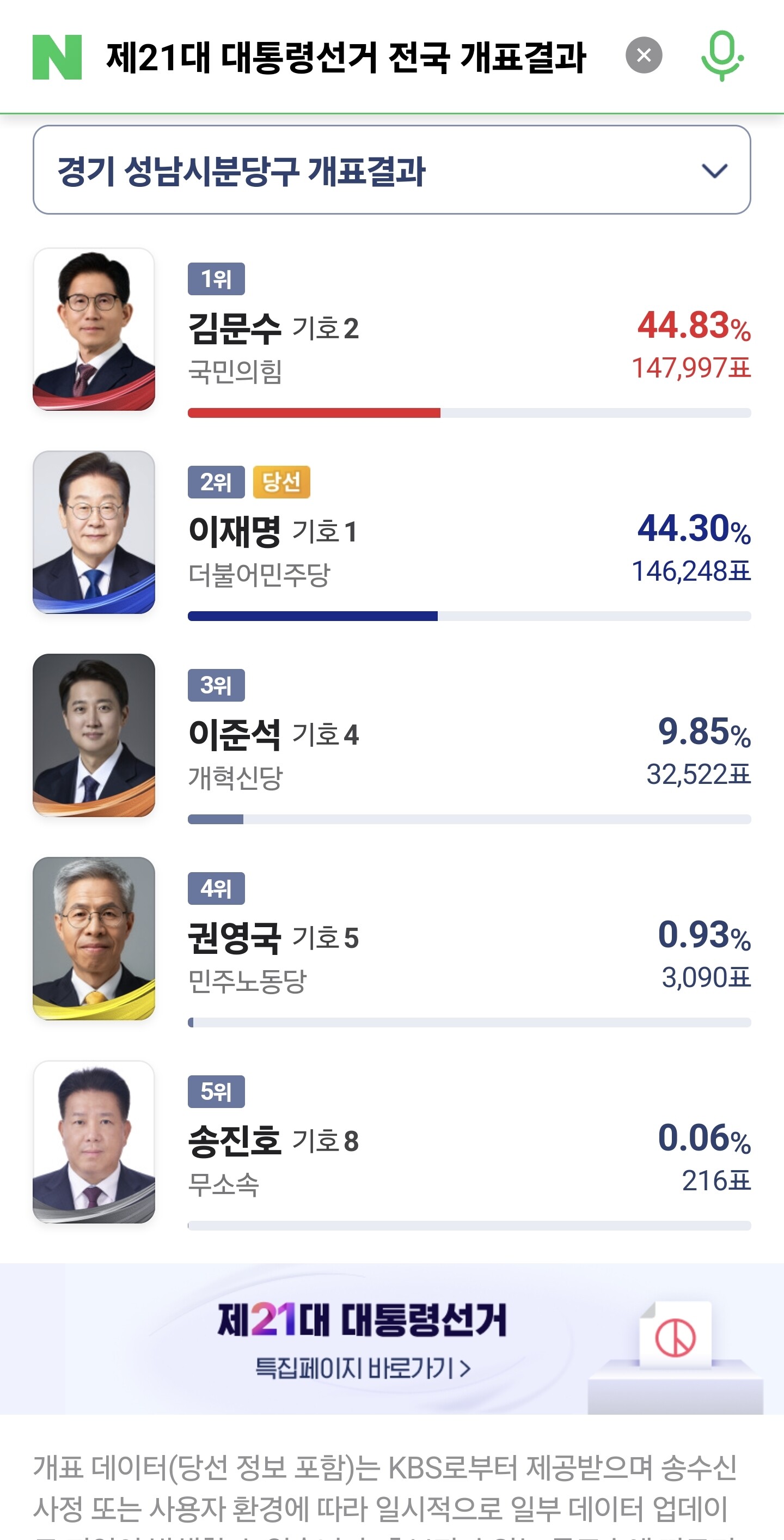Click the dropdown chevron arrow for region

(x=714, y=171)
